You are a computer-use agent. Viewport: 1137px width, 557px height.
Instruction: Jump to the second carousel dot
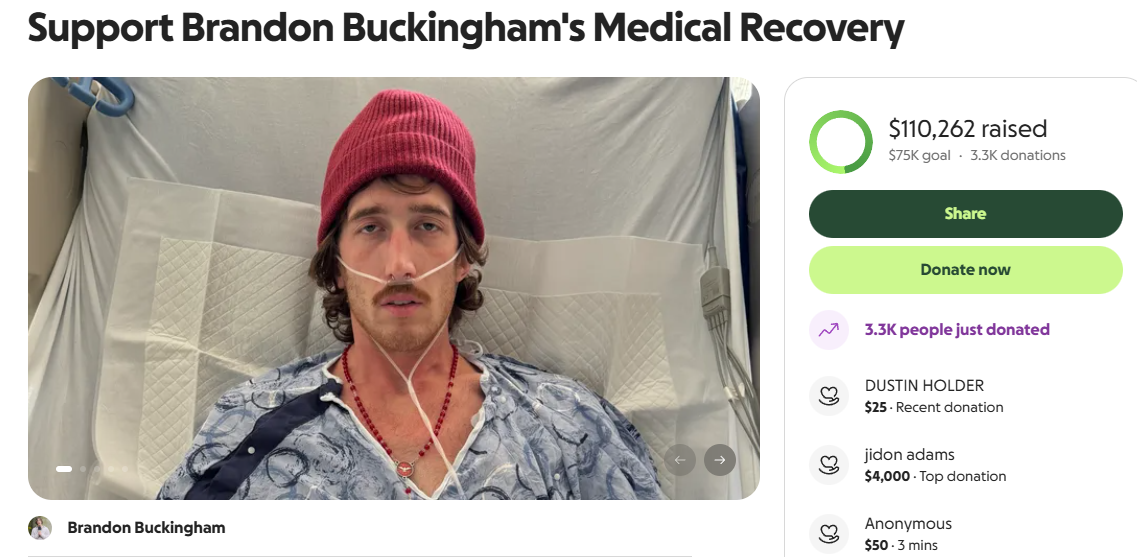pos(83,469)
